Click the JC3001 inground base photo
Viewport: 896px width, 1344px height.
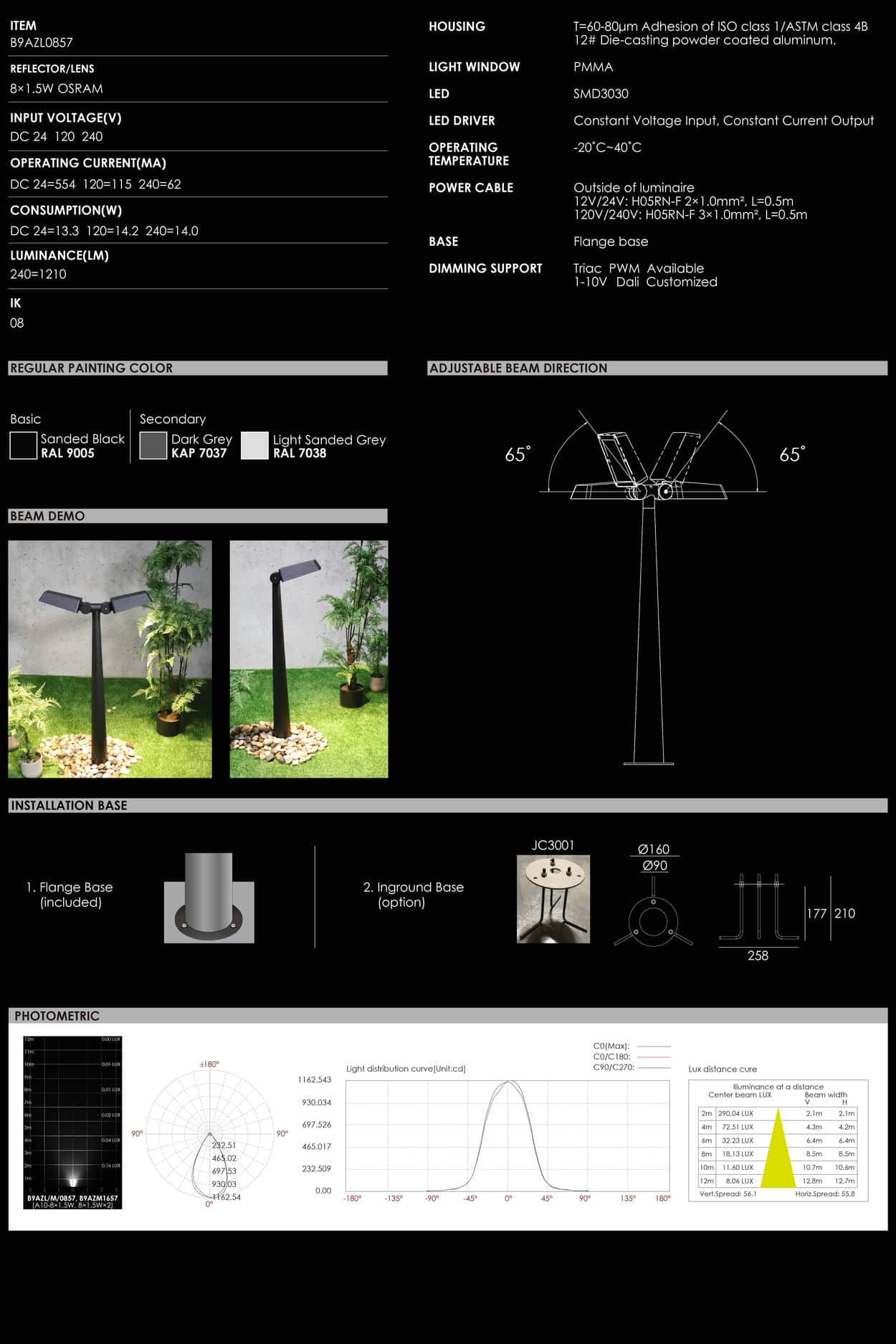click(x=553, y=898)
